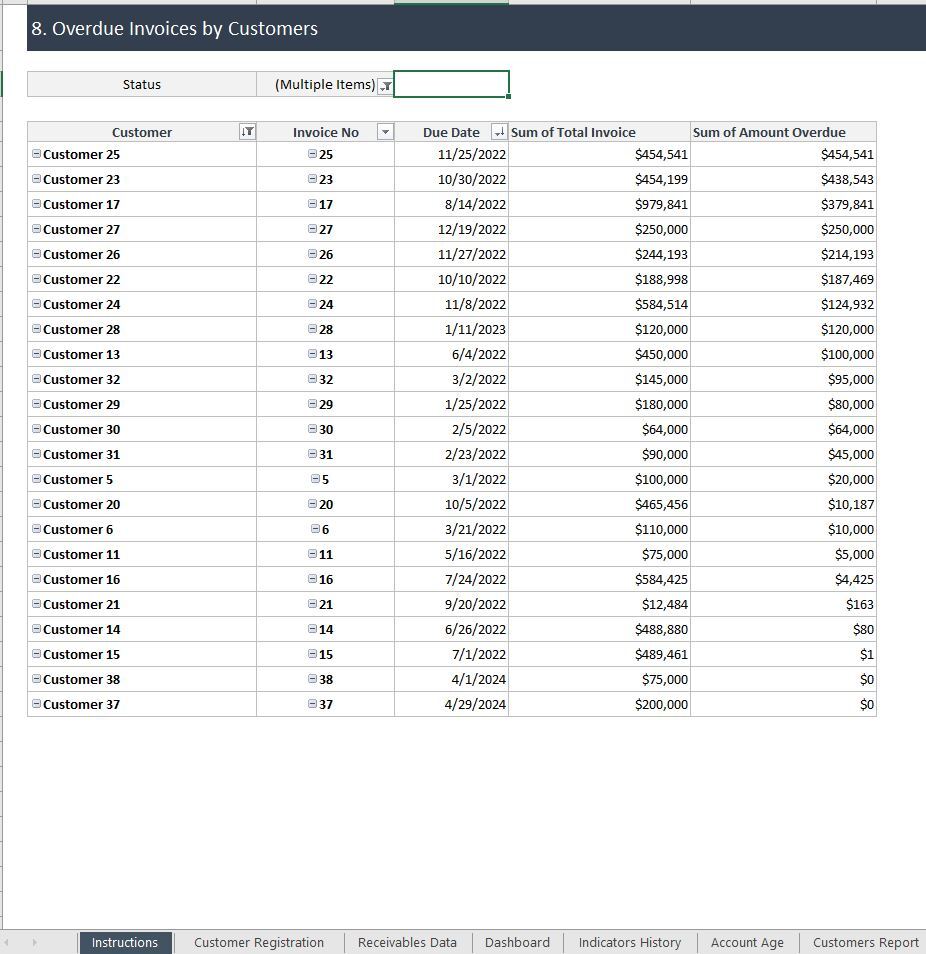926x954 pixels.
Task: Select overdue amount $163 cell
Action: [783, 604]
